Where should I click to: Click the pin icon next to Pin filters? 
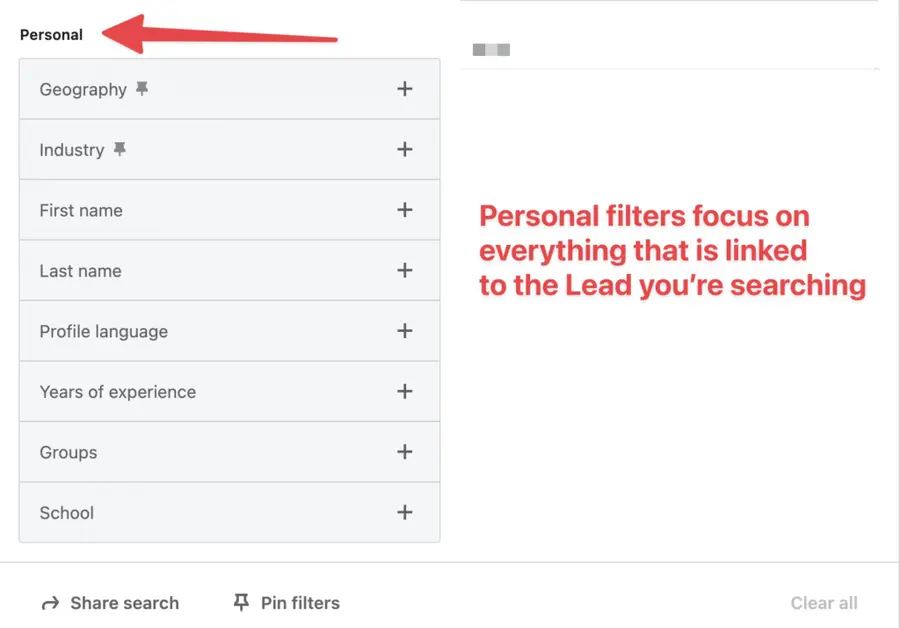click(x=240, y=602)
